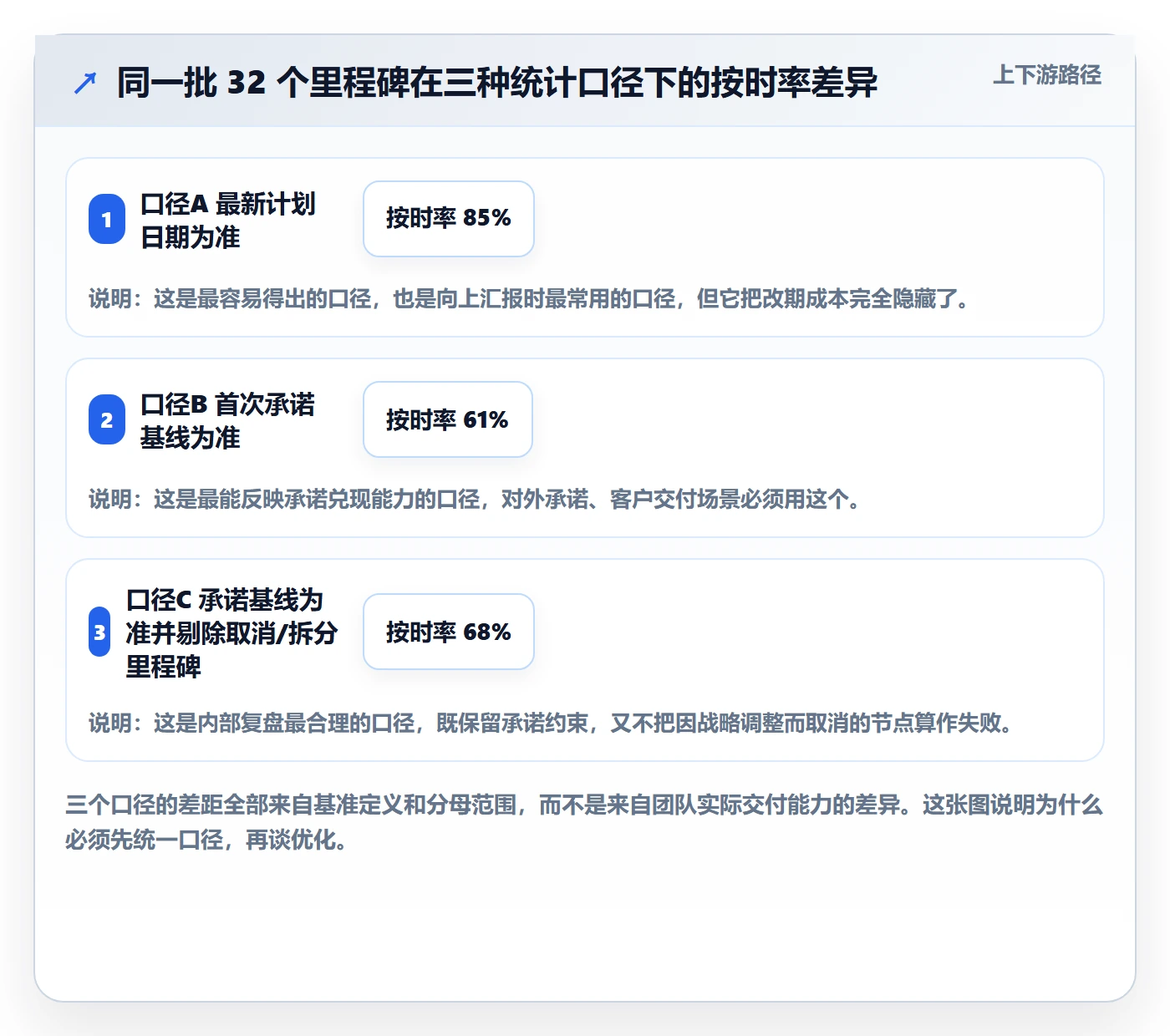Image resolution: width=1170 pixels, height=1036 pixels.
Task: Select the 按时率 85% pill
Action: point(449,219)
